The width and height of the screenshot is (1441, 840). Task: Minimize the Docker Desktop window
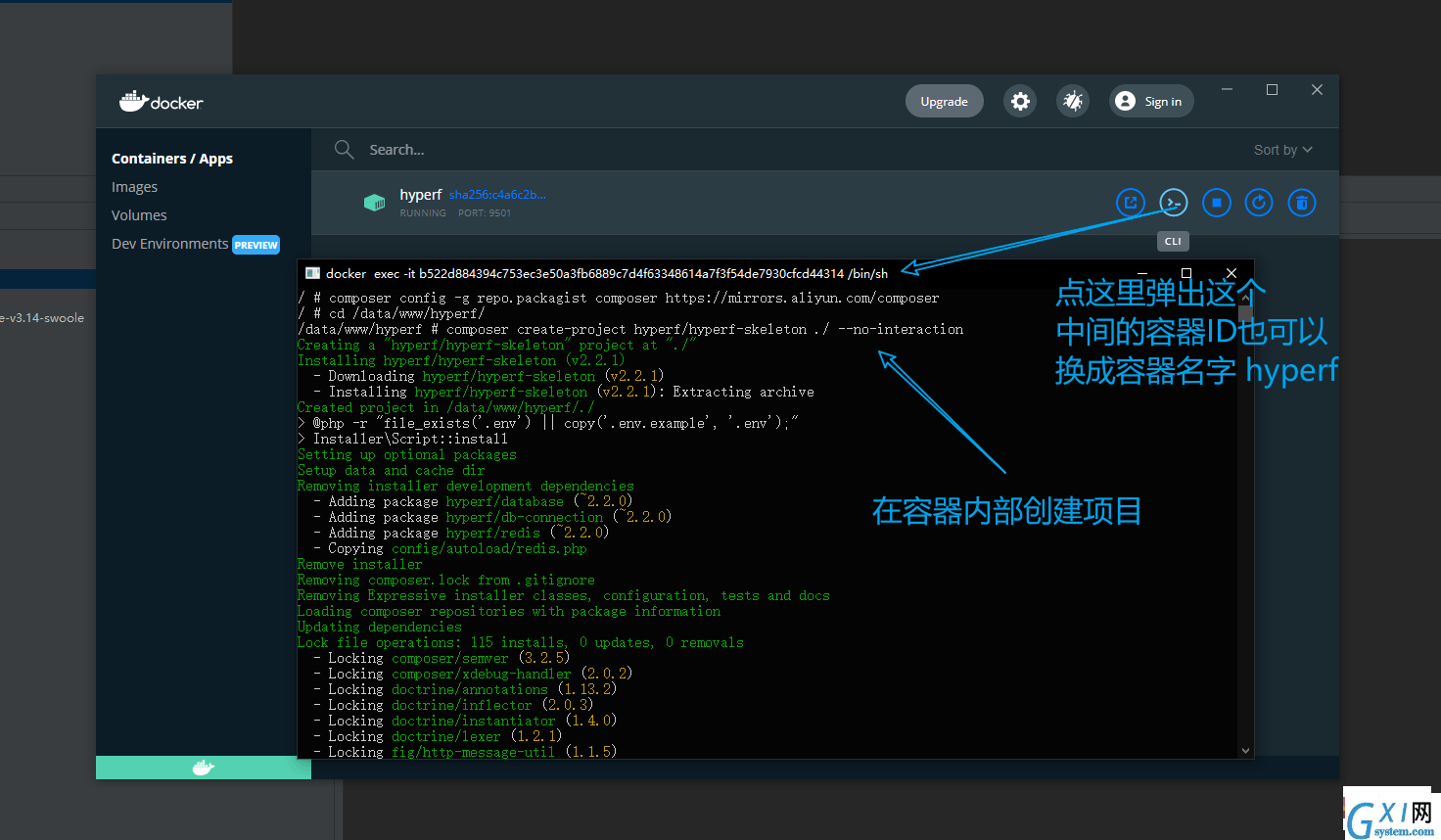tap(1227, 89)
